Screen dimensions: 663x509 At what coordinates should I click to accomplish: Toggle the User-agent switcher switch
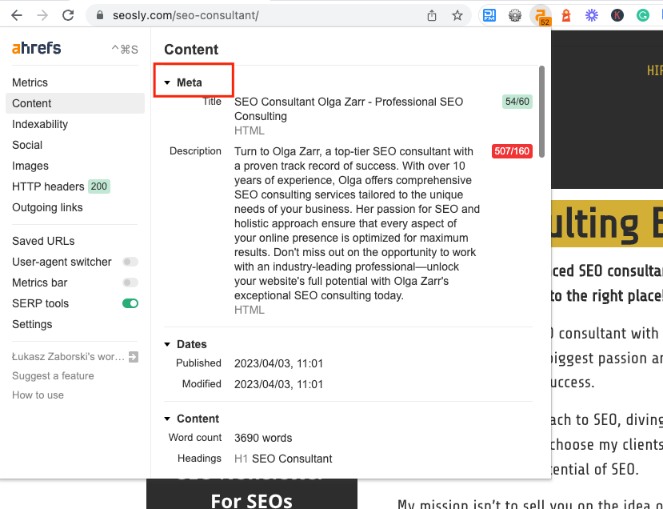coord(130,262)
